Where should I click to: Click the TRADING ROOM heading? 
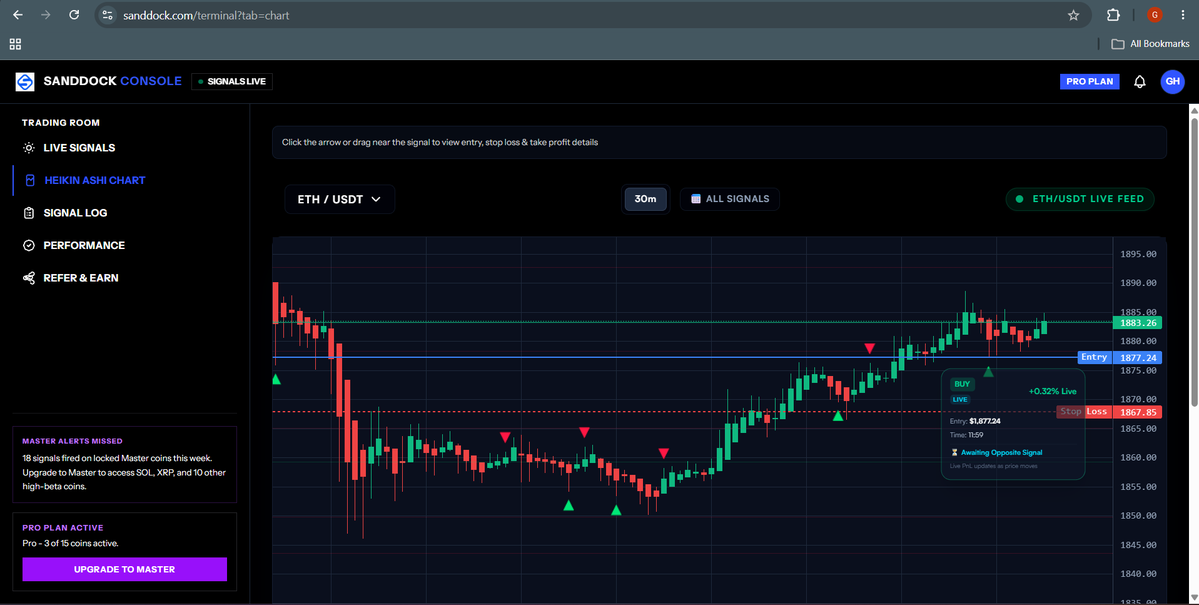pyautogui.click(x=60, y=122)
